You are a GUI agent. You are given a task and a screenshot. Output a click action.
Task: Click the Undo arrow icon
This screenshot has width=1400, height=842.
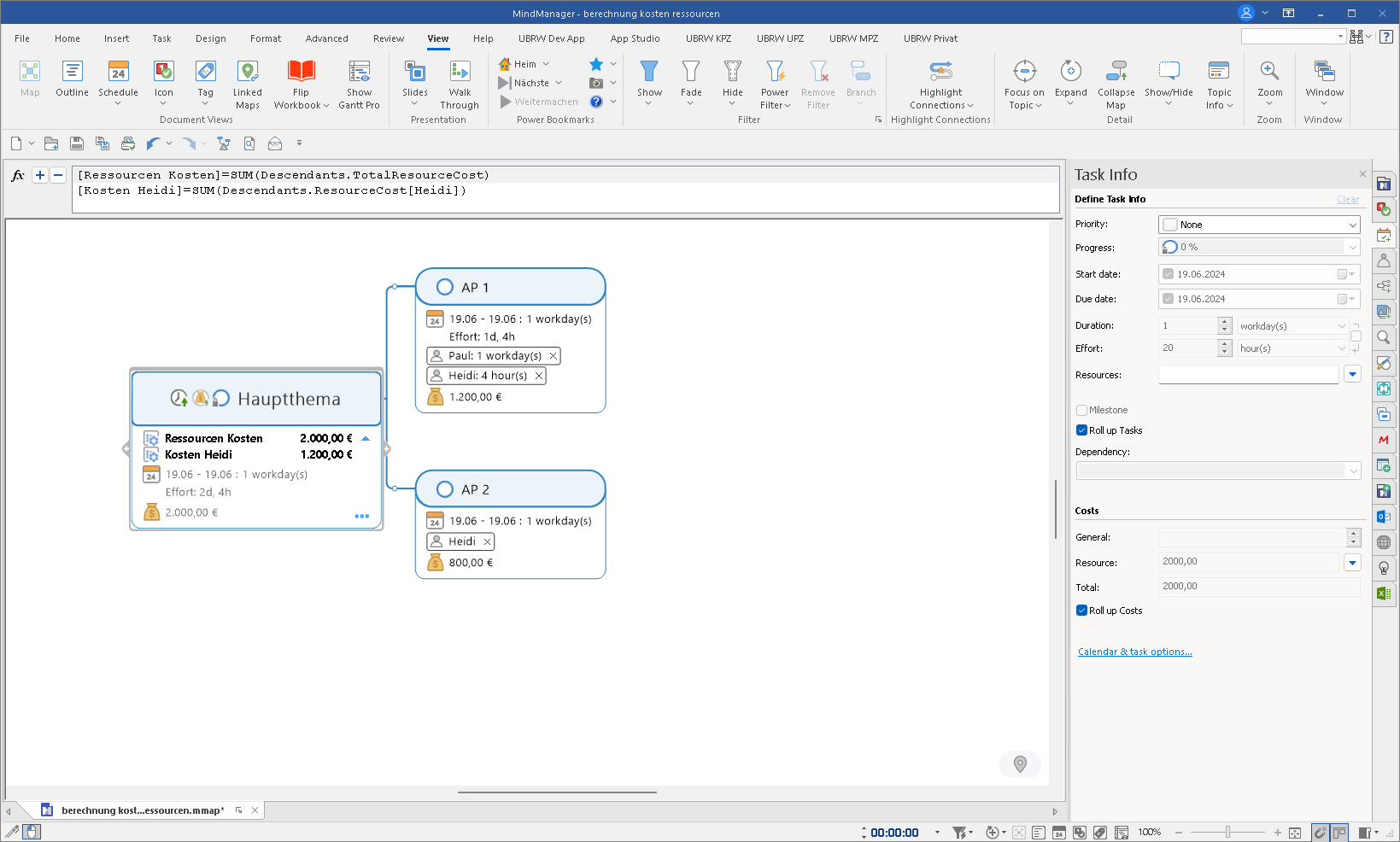pos(153,143)
